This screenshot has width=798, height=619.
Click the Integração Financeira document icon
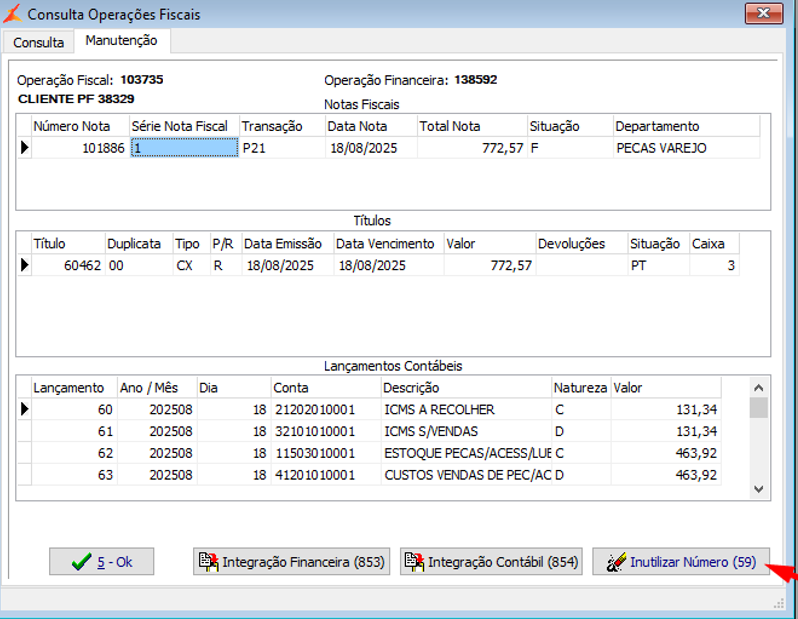(x=208, y=562)
